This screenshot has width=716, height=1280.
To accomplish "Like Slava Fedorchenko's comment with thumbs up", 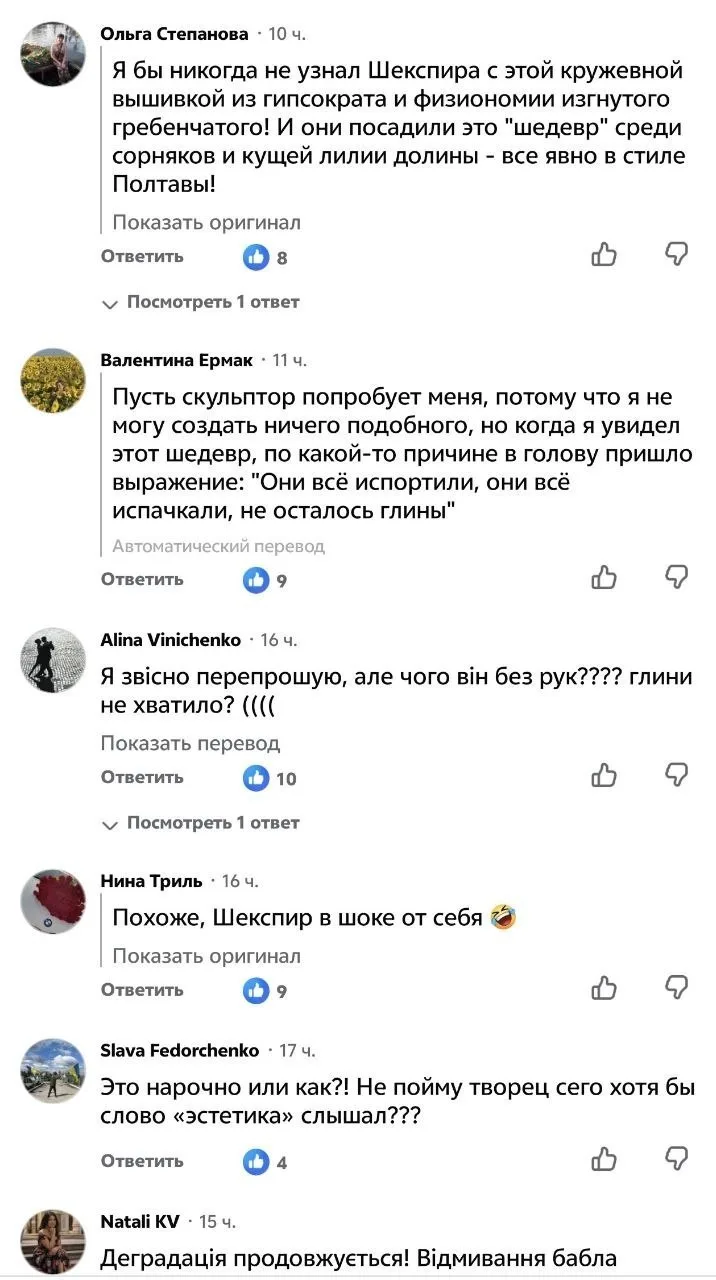I will [x=604, y=1160].
